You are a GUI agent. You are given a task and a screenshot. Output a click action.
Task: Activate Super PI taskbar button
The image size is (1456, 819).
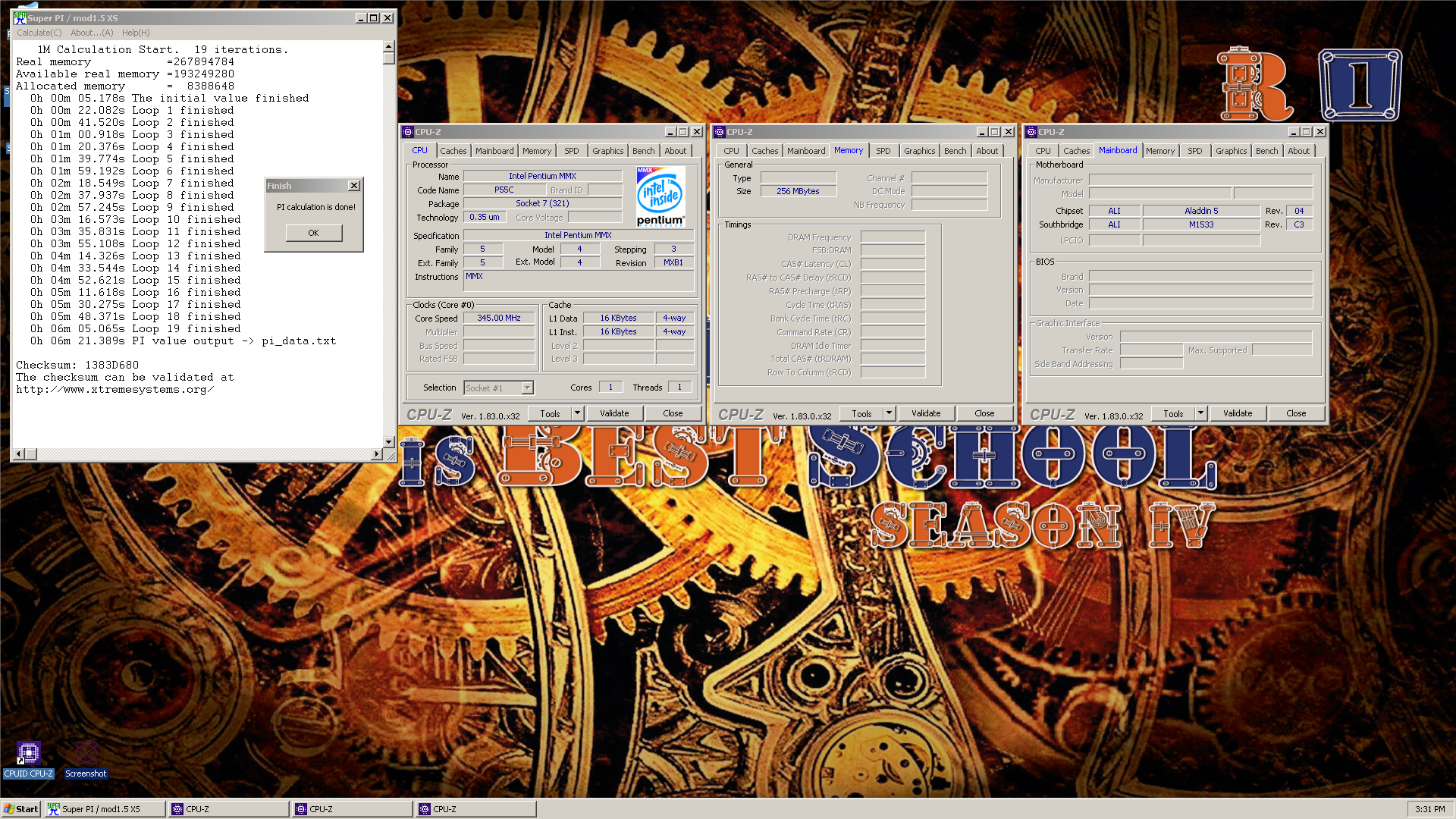click(105, 809)
